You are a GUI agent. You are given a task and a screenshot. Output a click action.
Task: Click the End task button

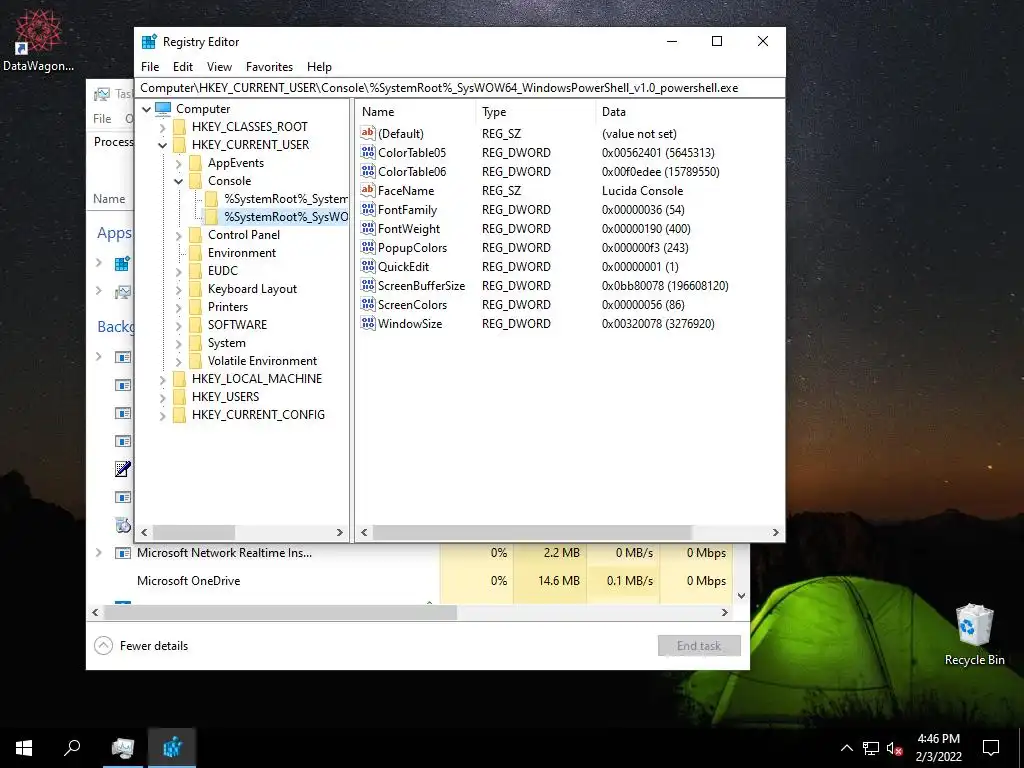tap(699, 646)
